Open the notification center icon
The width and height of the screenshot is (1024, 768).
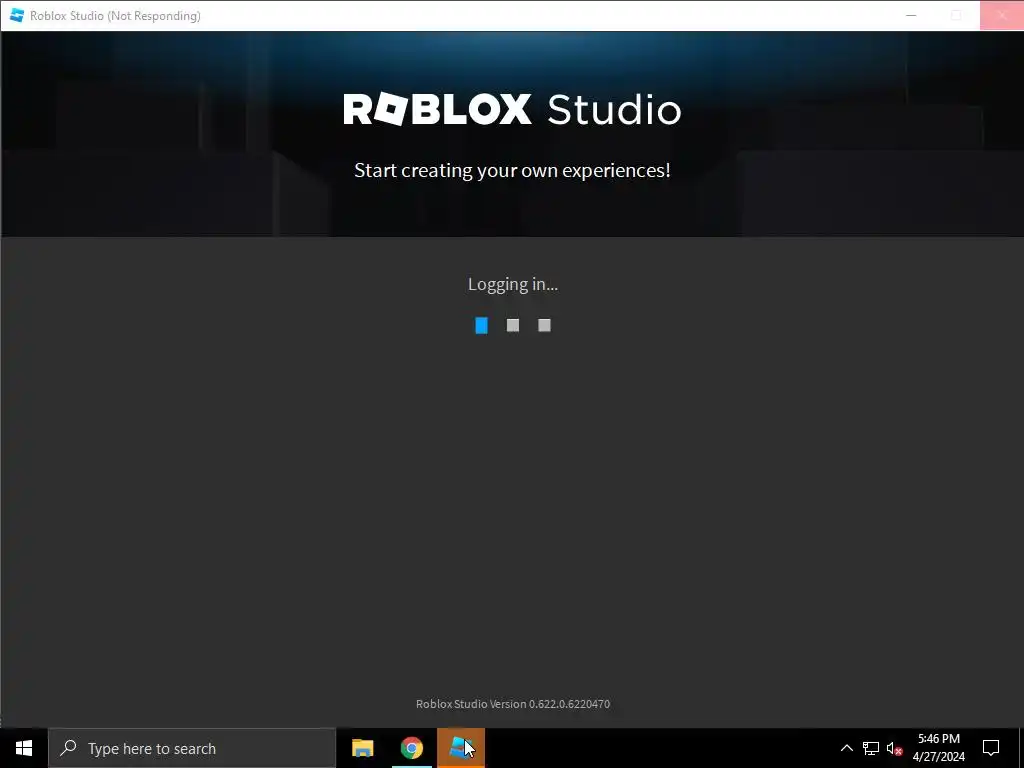(x=991, y=748)
